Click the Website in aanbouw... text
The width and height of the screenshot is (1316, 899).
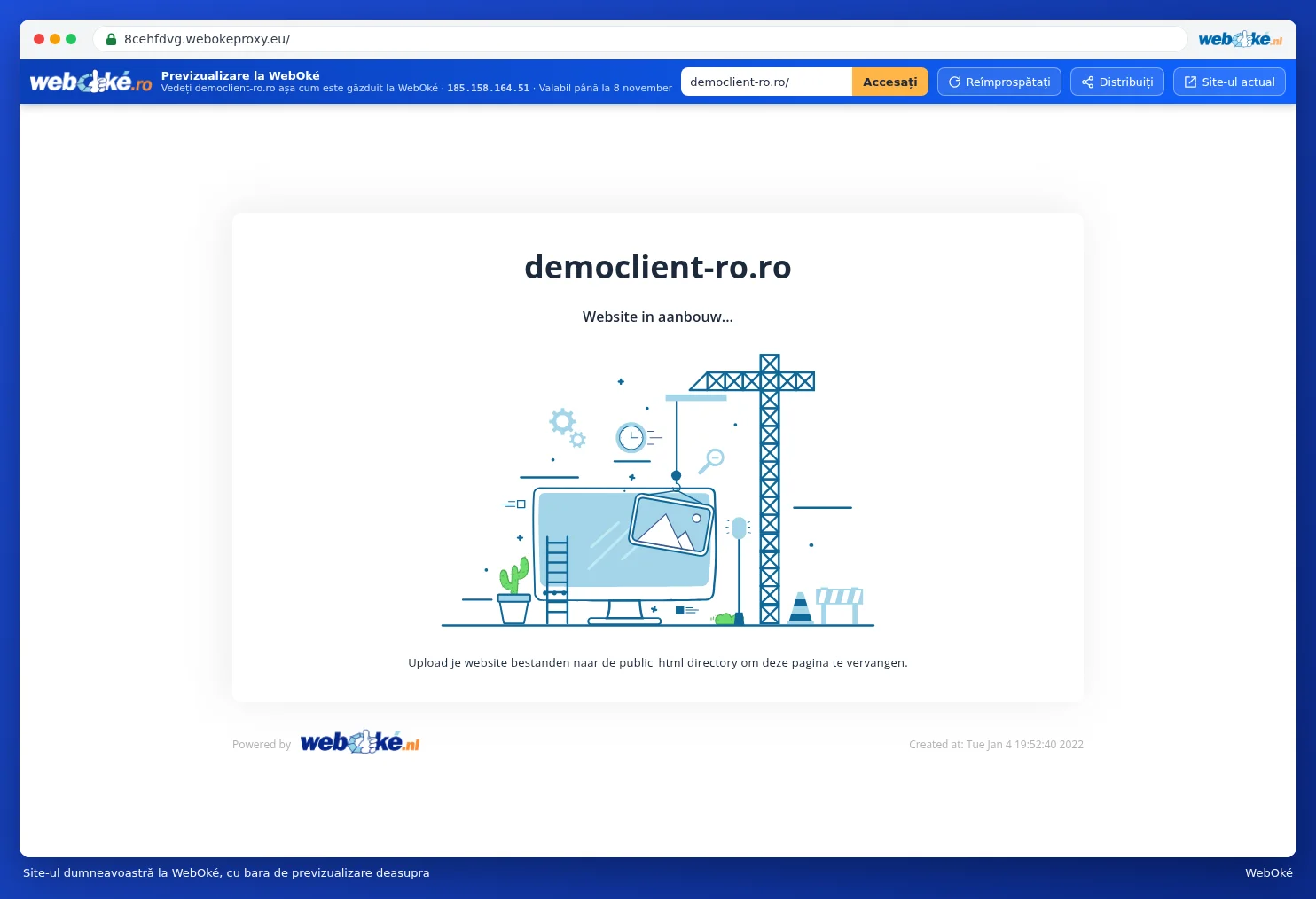click(x=658, y=317)
